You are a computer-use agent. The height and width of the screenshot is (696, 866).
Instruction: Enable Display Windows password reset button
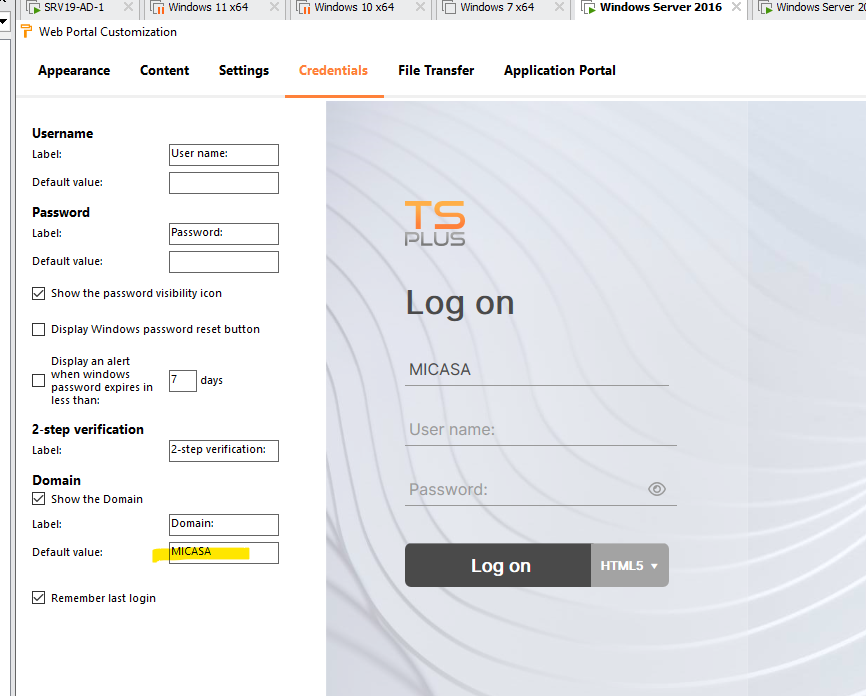click(x=39, y=330)
